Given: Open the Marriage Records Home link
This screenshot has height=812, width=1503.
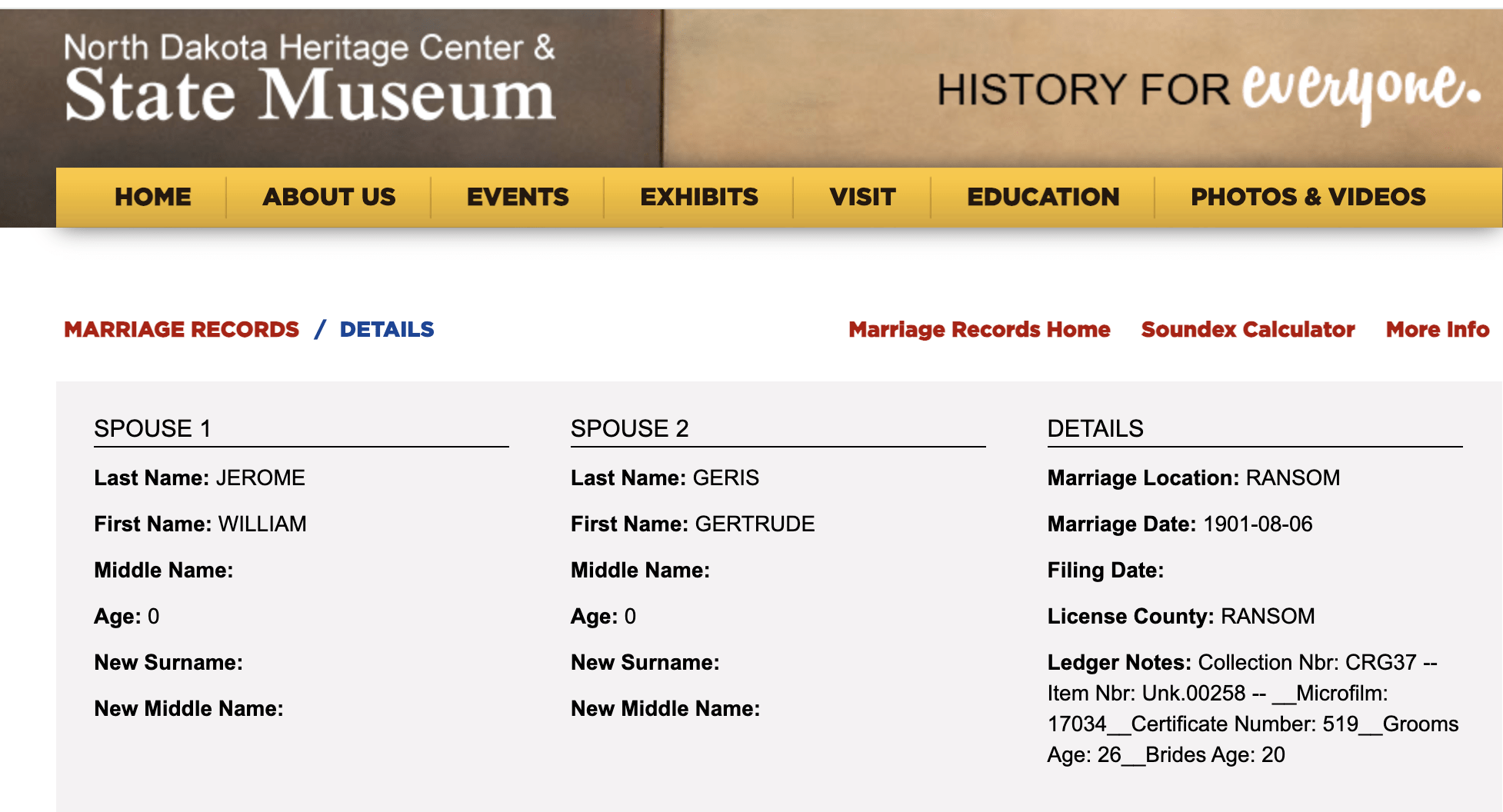Looking at the screenshot, I should coord(979,329).
